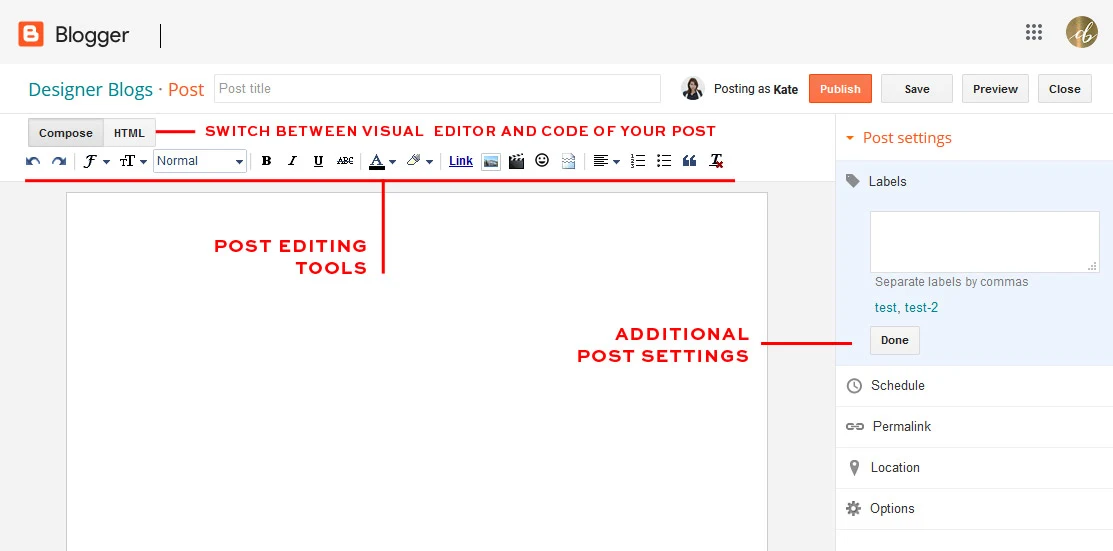This screenshot has width=1113, height=551.
Task: Click the Post title field
Action: coord(437,89)
